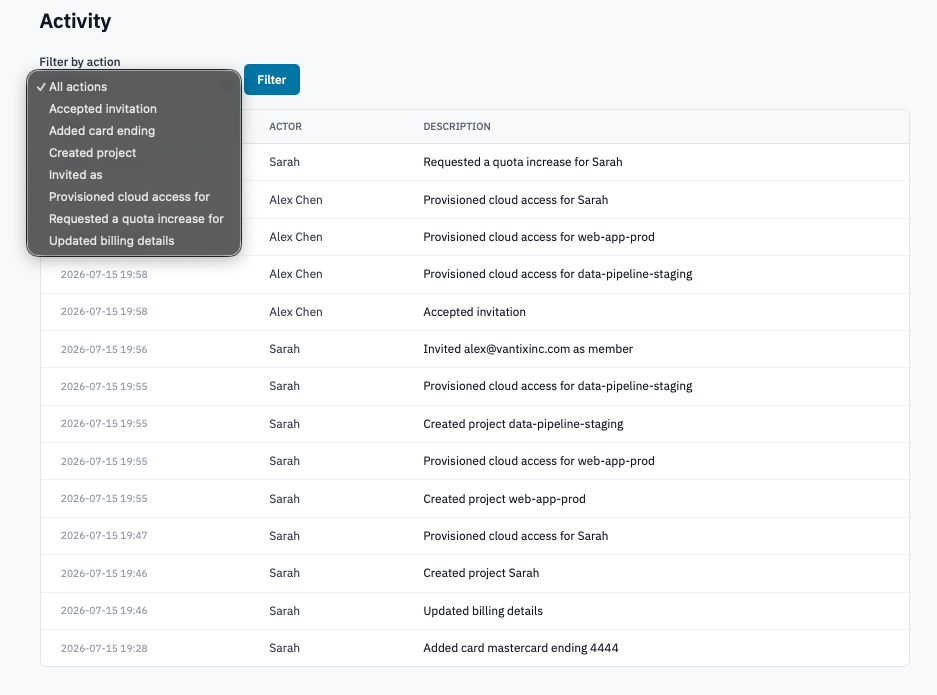The height and width of the screenshot is (695, 937).
Task: Select "All actions" in the filter dropdown
Action: click(134, 87)
